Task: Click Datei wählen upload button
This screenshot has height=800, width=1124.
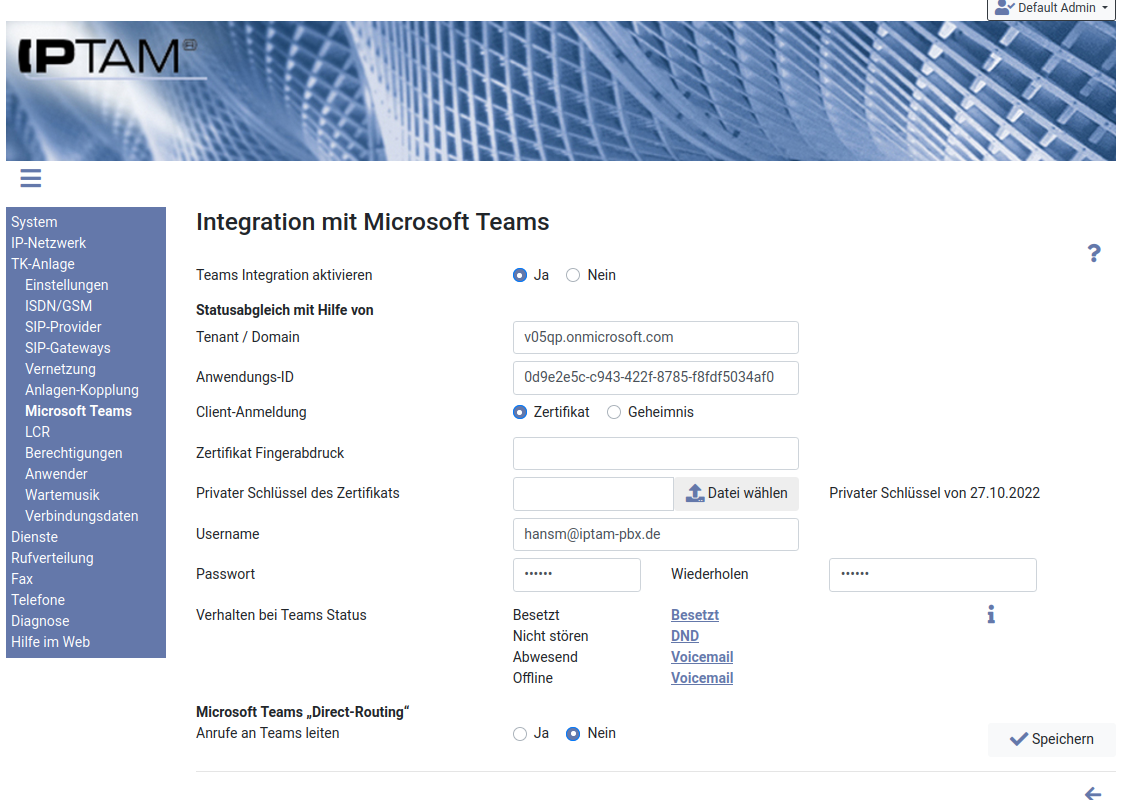Action: click(737, 493)
